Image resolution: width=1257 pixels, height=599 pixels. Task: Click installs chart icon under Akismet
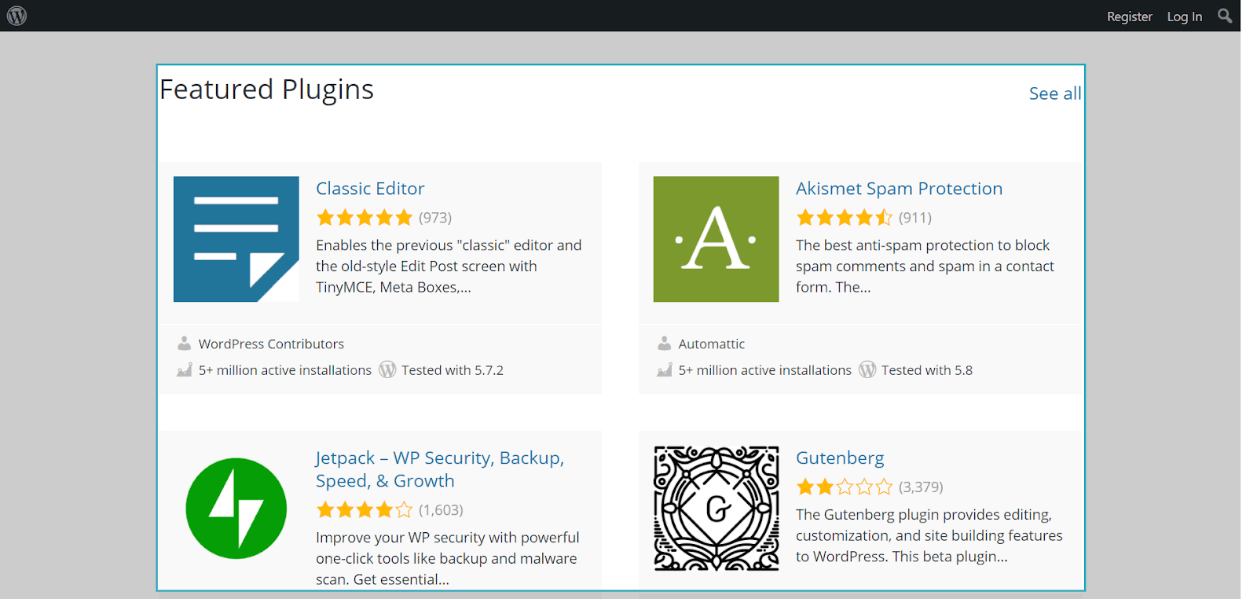(664, 370)
